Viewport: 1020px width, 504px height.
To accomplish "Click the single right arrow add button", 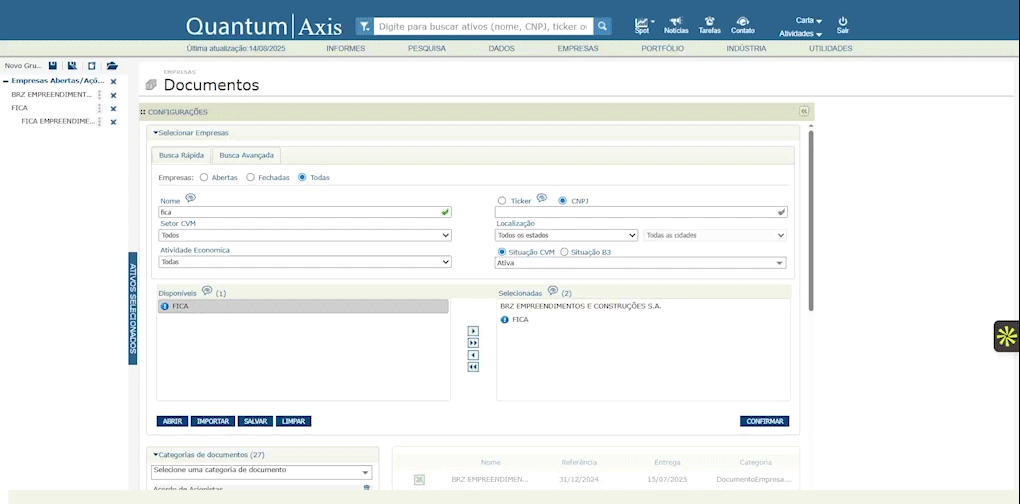I will (x=474, y=331).
